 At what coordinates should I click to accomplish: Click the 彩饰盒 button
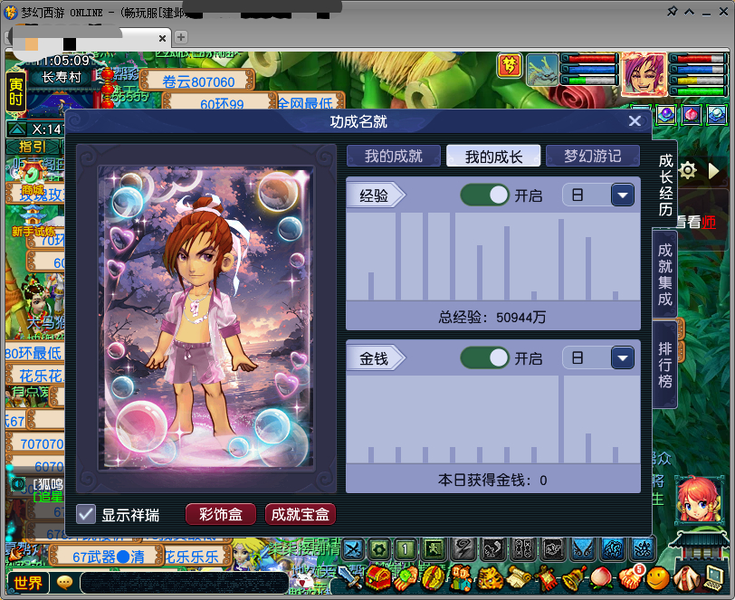[x=221, y=514]
